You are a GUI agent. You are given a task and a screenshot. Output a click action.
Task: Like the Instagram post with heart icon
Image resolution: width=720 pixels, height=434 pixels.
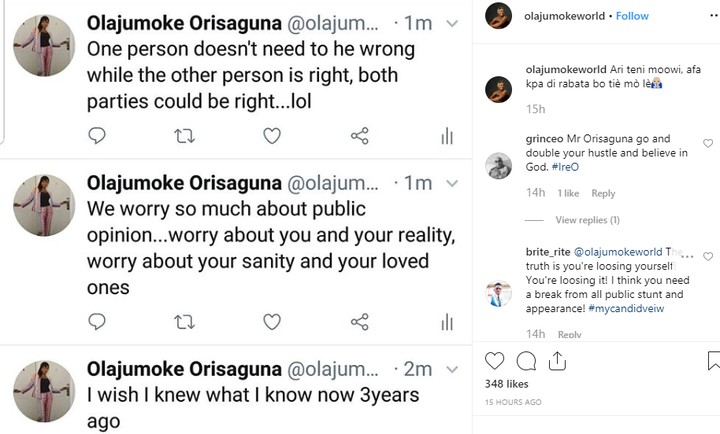[494, 361]
